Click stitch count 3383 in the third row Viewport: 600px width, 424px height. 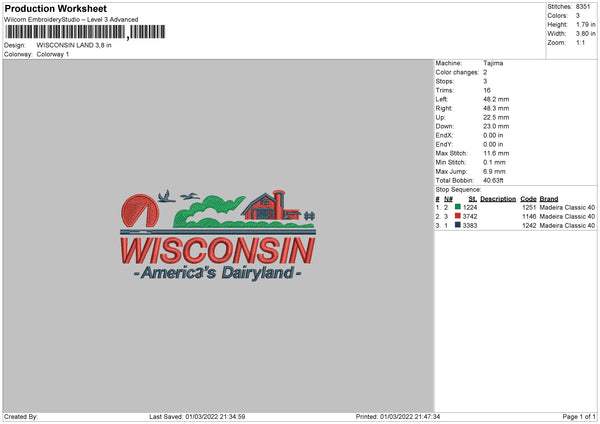pyautogui.click(x=470, y=226)
